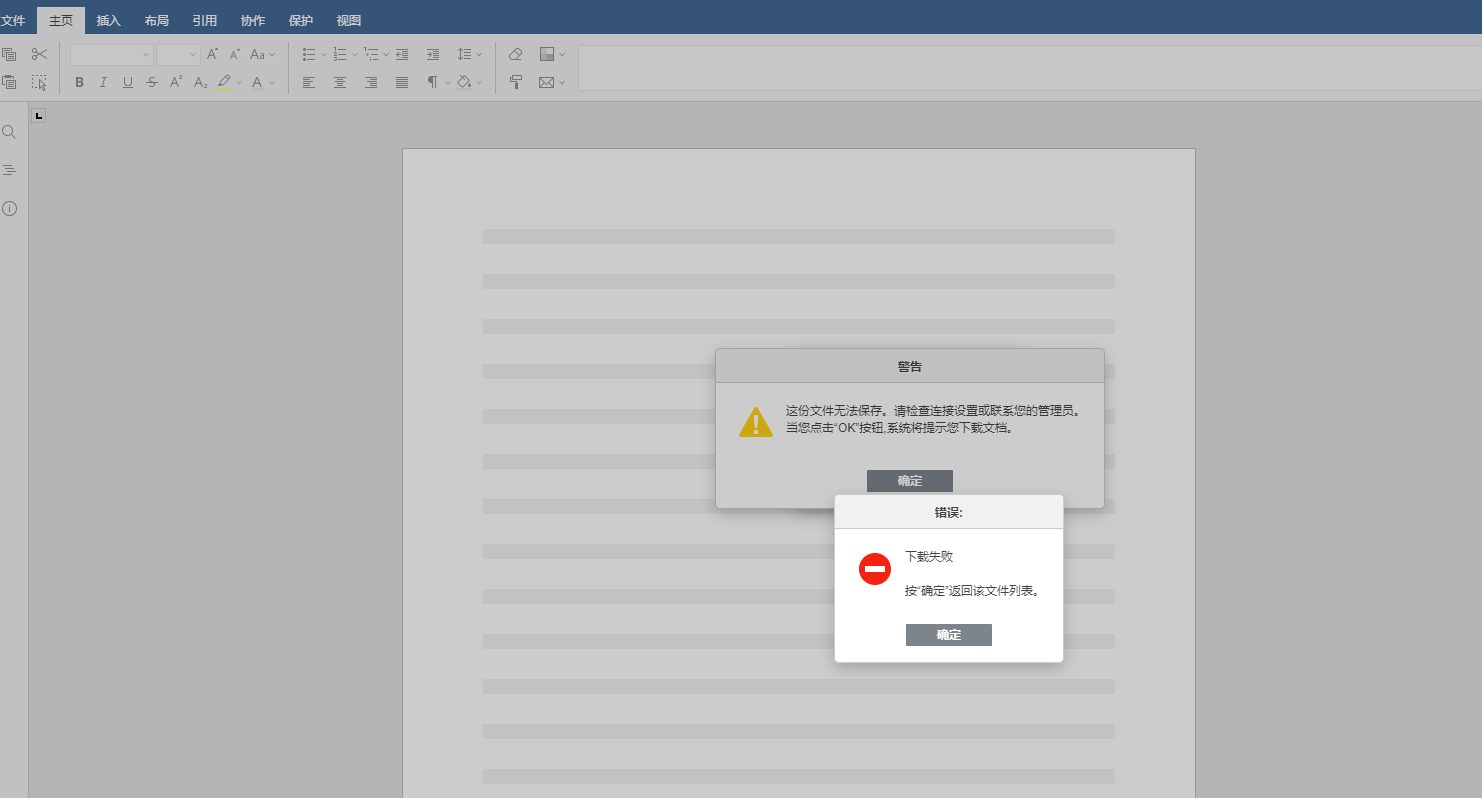1482x798 pixels.
Task: Switch to the 布局 tab
Action: click(x=156, y=20)
